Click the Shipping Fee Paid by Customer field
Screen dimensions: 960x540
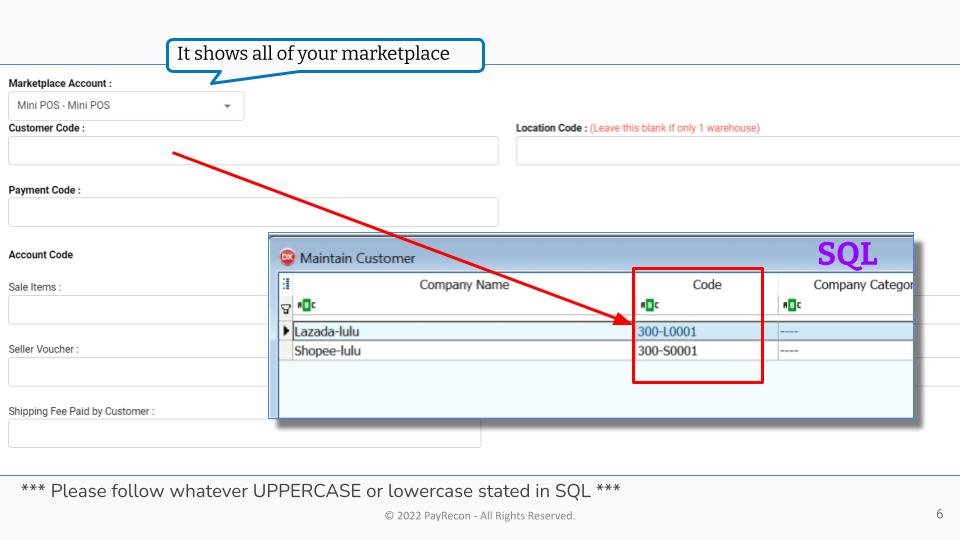click(x=245, y=433)
